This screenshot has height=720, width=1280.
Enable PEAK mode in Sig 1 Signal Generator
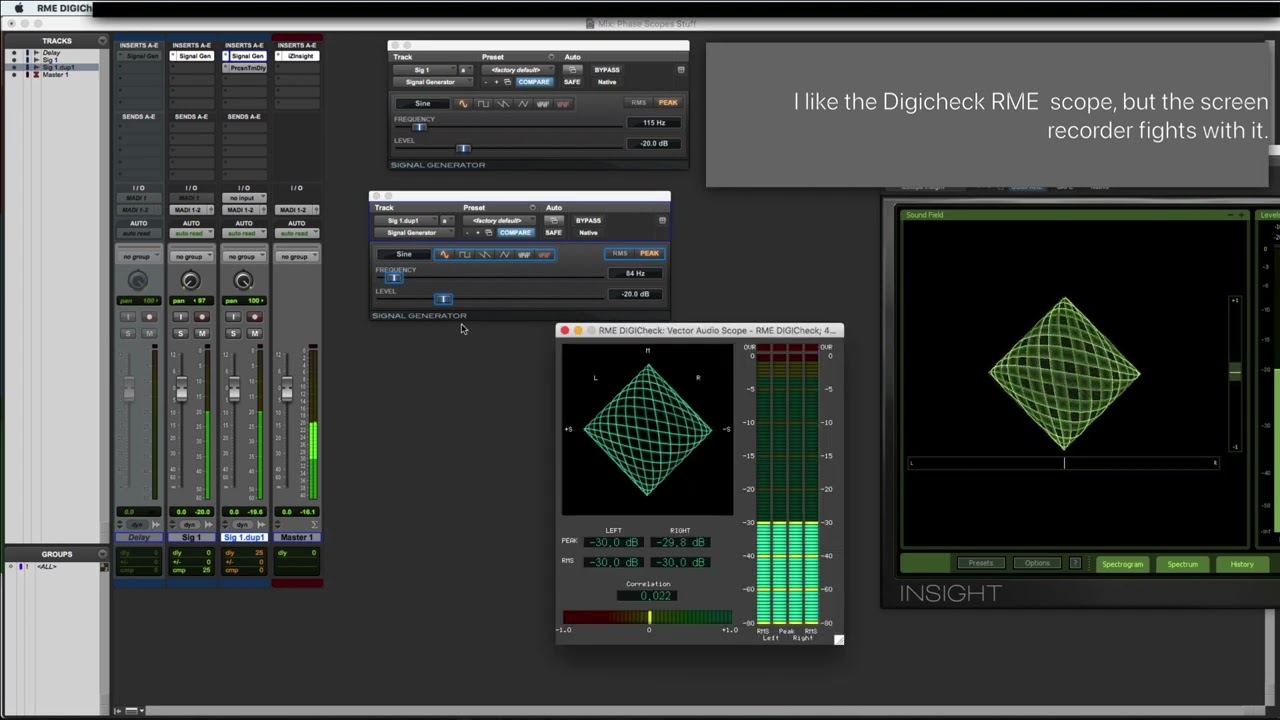(668, 103)
